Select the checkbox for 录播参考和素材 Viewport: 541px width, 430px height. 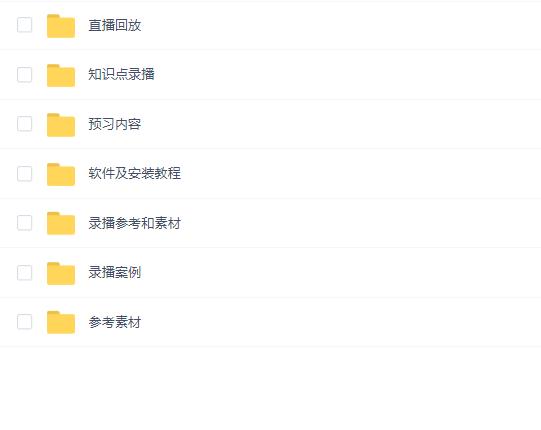[x=24, y=223]
